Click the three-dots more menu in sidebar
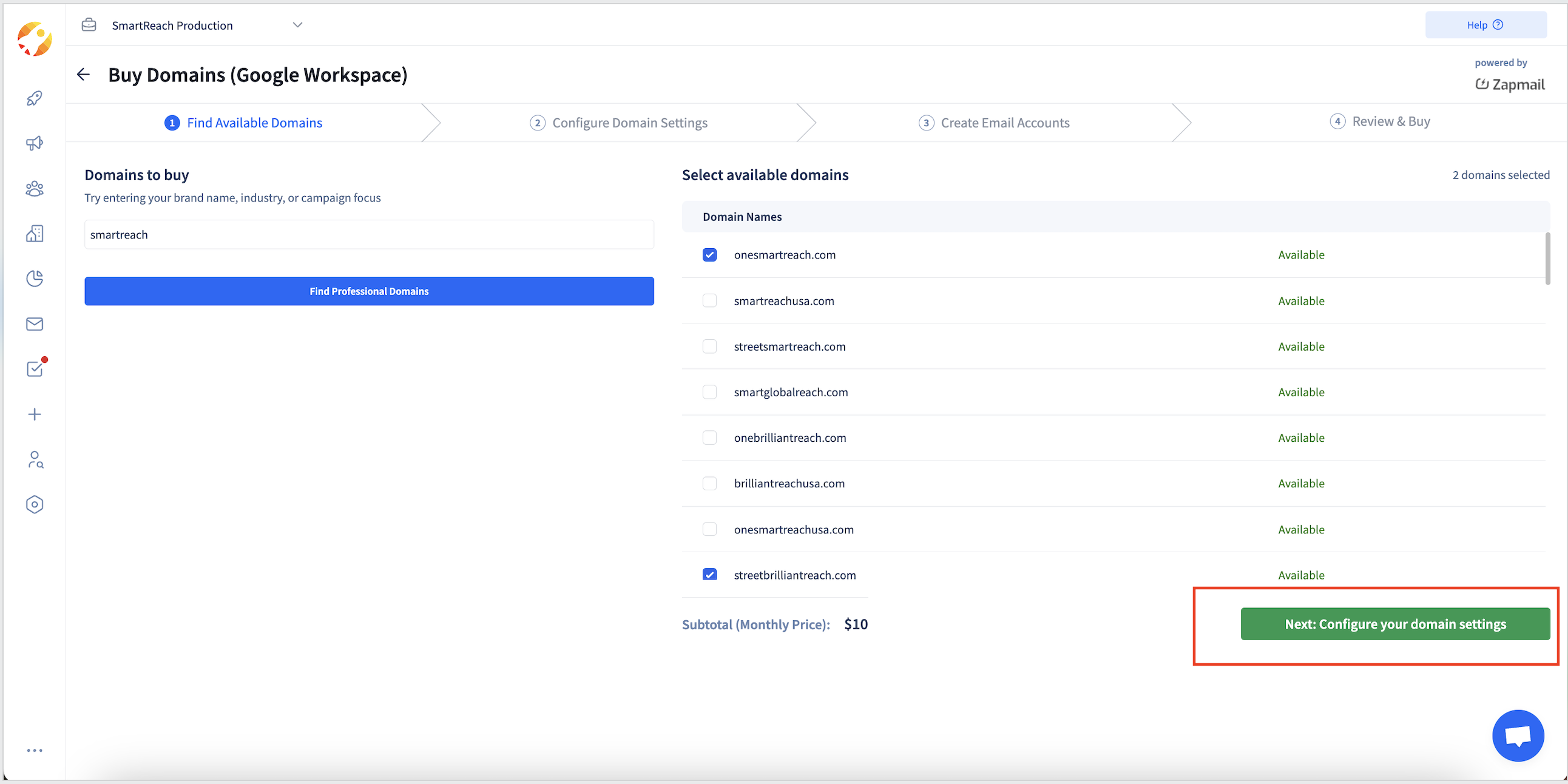Image resolution: width=1568 pixels, height=784 pixels. [35, 751]
